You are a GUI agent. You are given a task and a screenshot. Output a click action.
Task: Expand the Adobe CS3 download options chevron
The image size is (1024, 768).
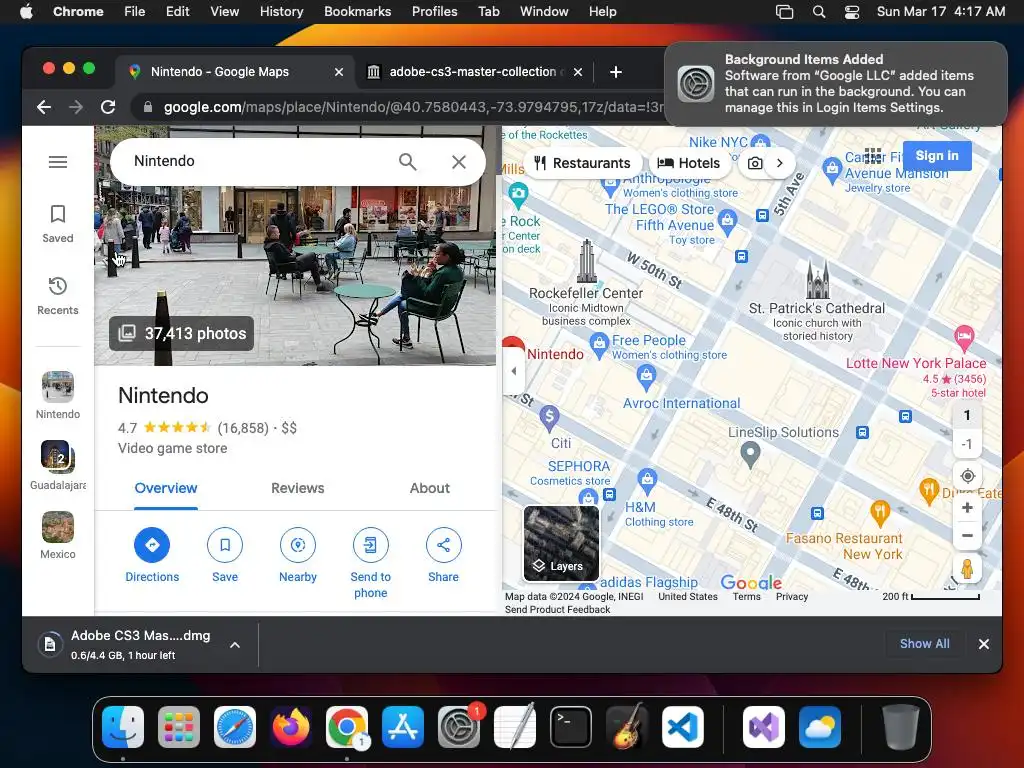[234, 645]
